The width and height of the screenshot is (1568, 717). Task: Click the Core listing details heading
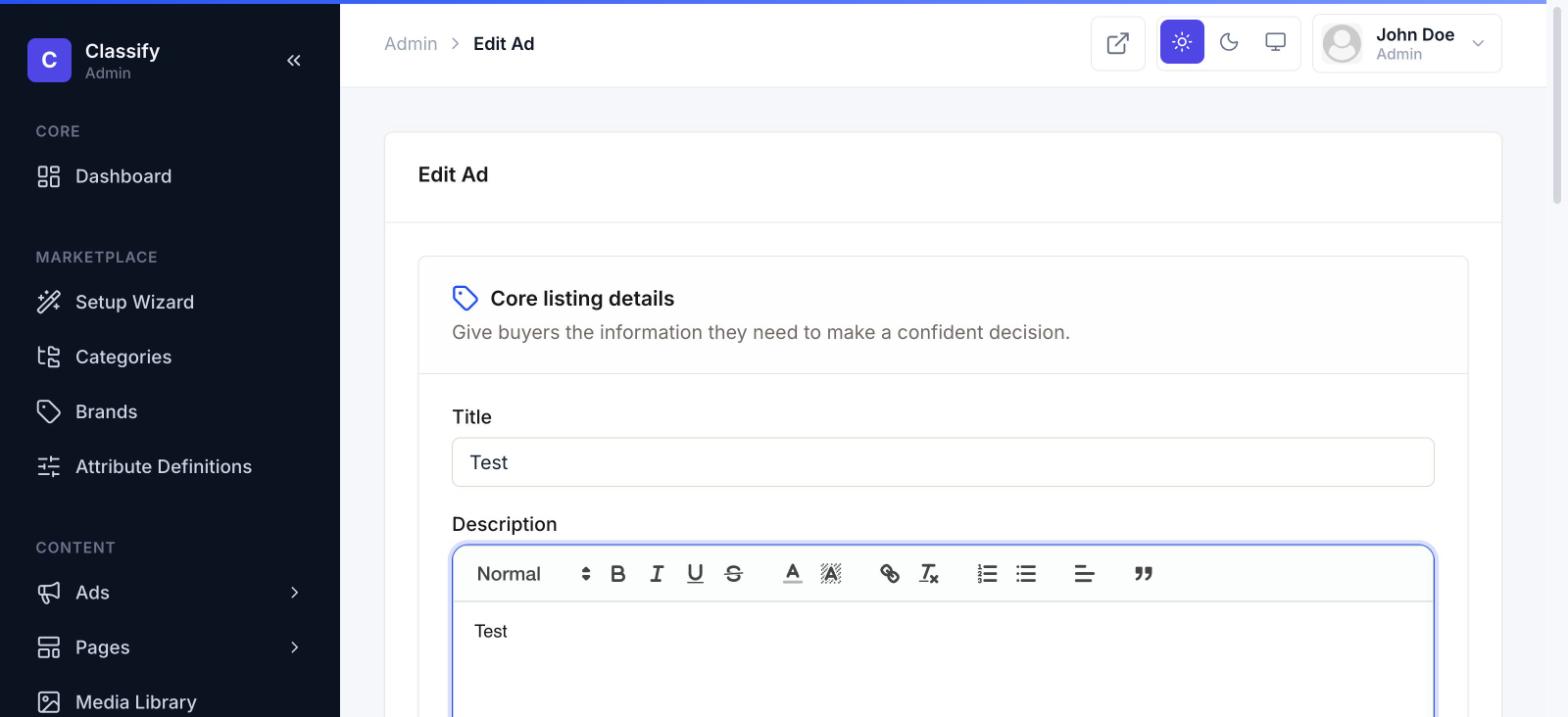point(582,299)
